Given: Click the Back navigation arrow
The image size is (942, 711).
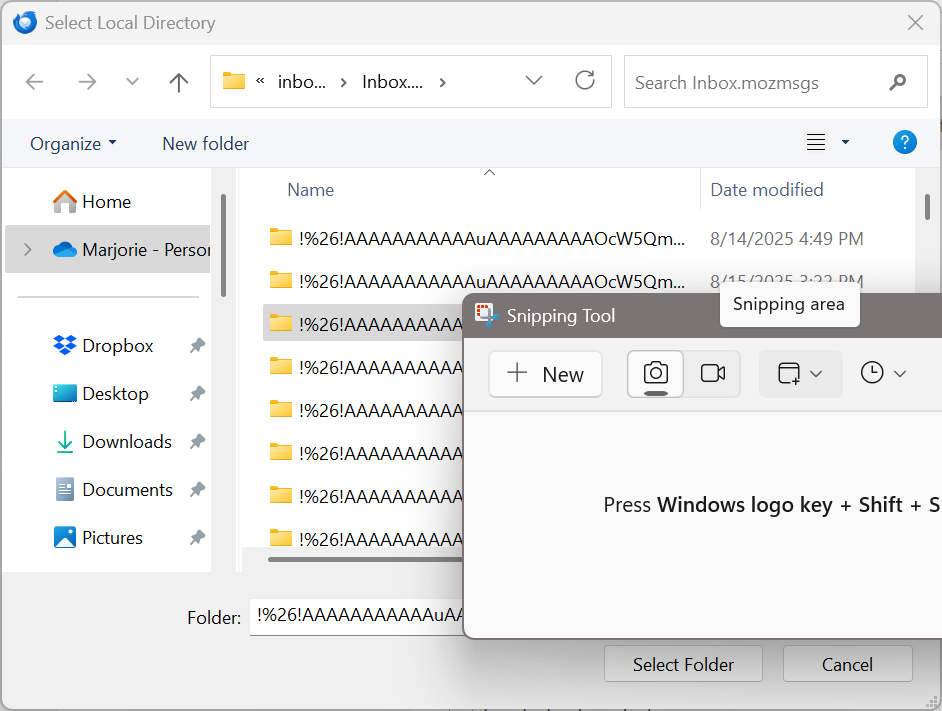Looking at the screenshot, I should [35, 82].
